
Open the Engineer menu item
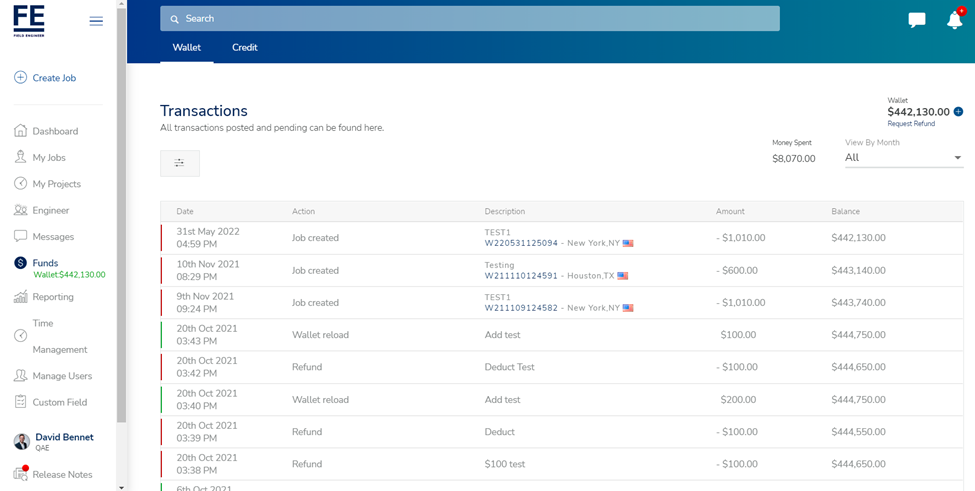pyautogui.click(x=51, y=210)
